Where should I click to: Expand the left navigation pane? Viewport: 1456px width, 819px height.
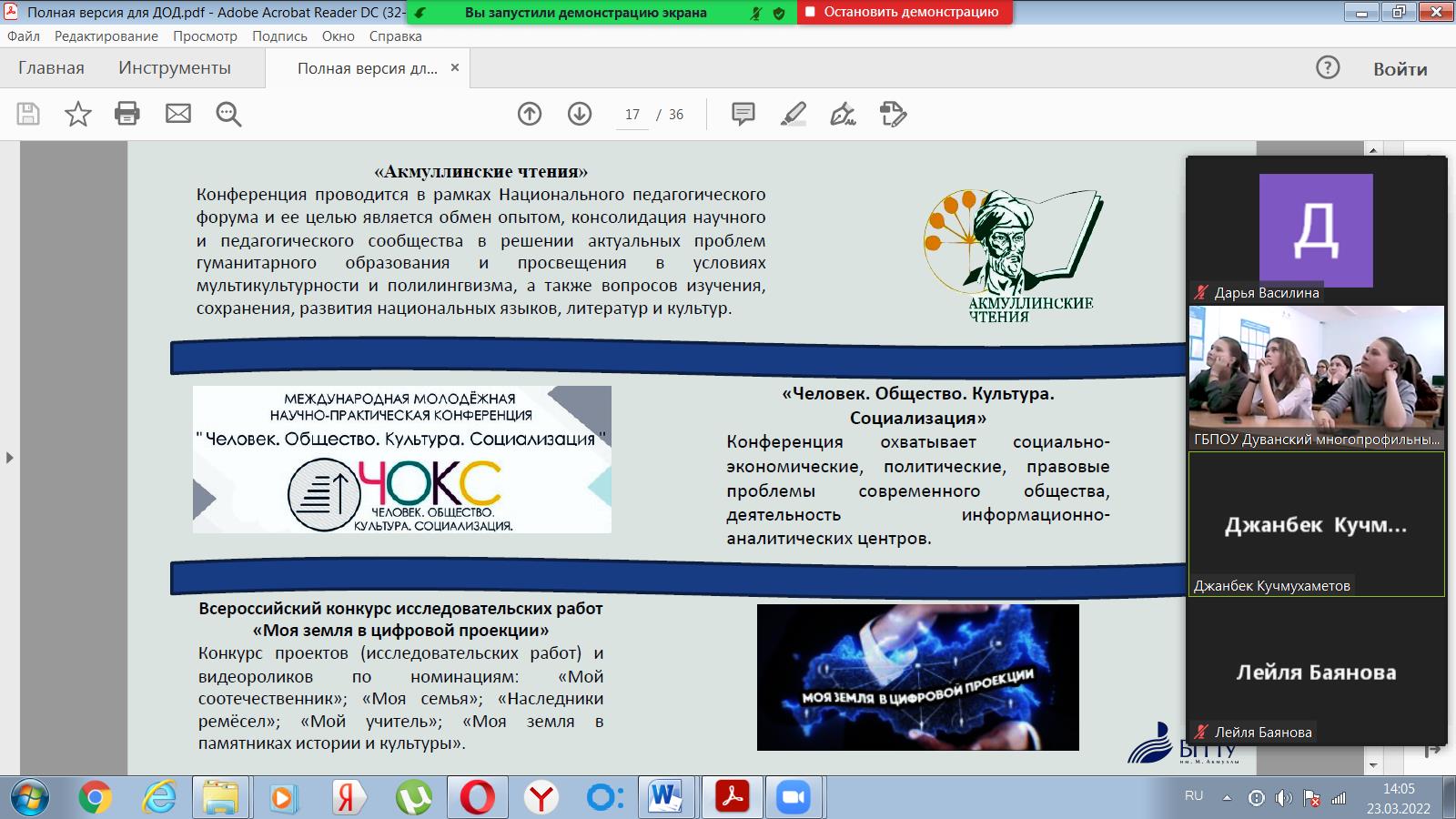point(10,458)
